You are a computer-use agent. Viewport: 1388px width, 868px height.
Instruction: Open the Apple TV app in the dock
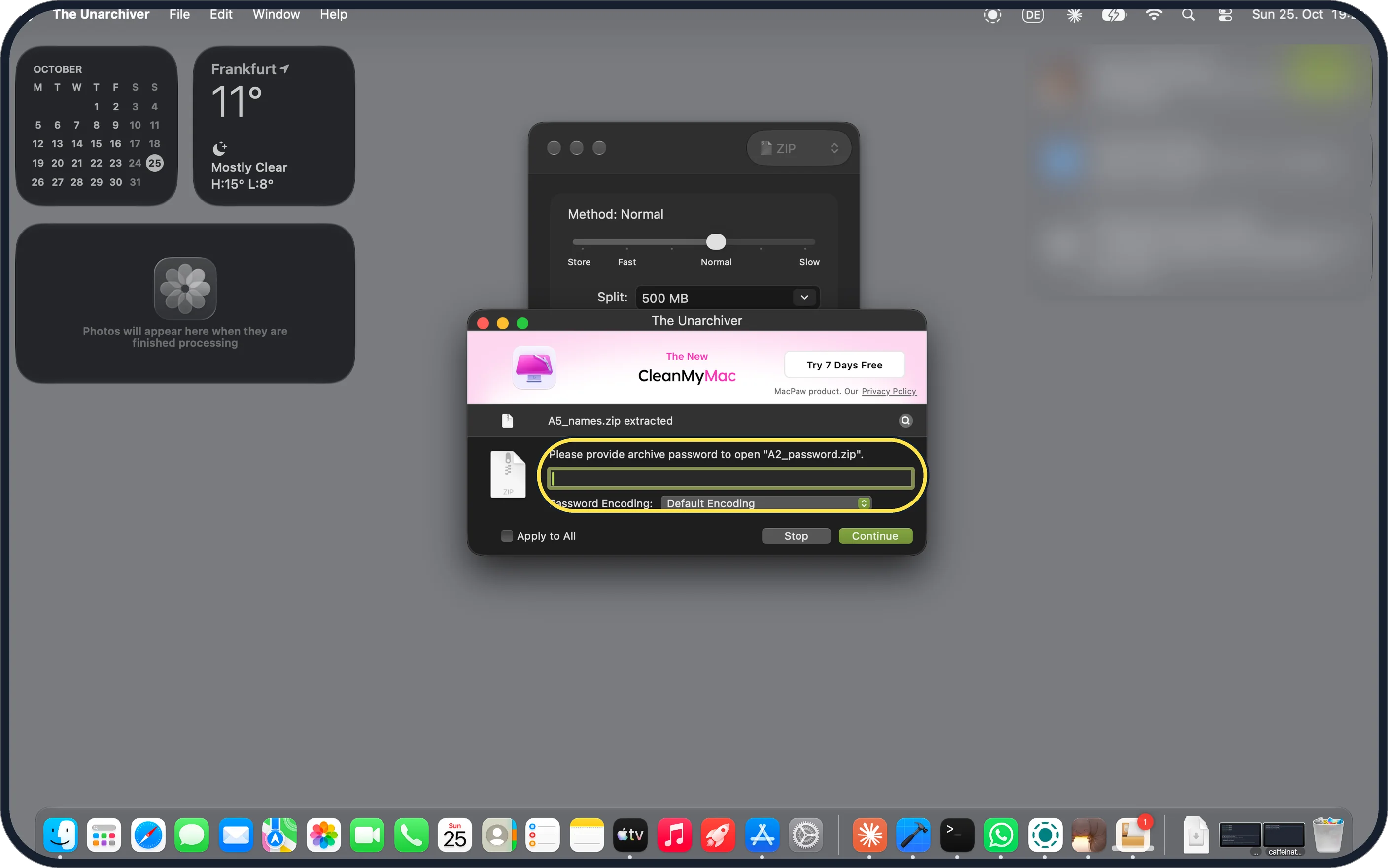630,835
